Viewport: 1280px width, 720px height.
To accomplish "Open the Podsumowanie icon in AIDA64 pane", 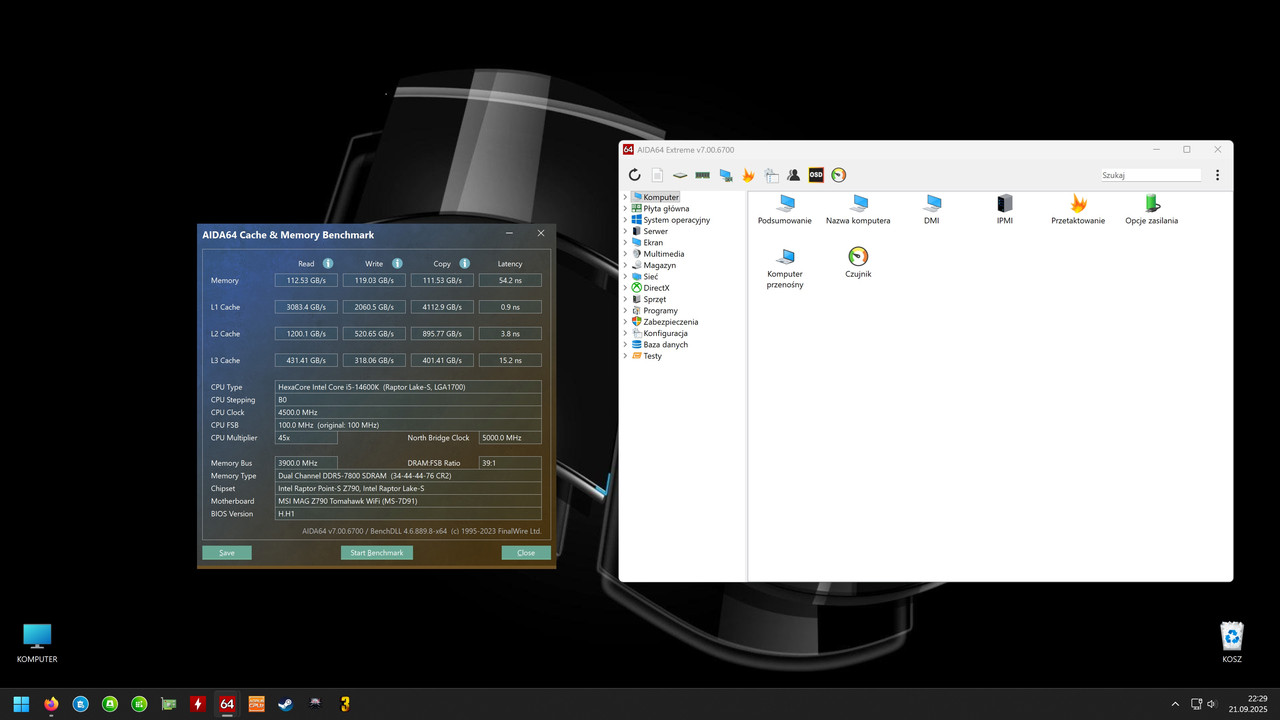I will point(785,209).
